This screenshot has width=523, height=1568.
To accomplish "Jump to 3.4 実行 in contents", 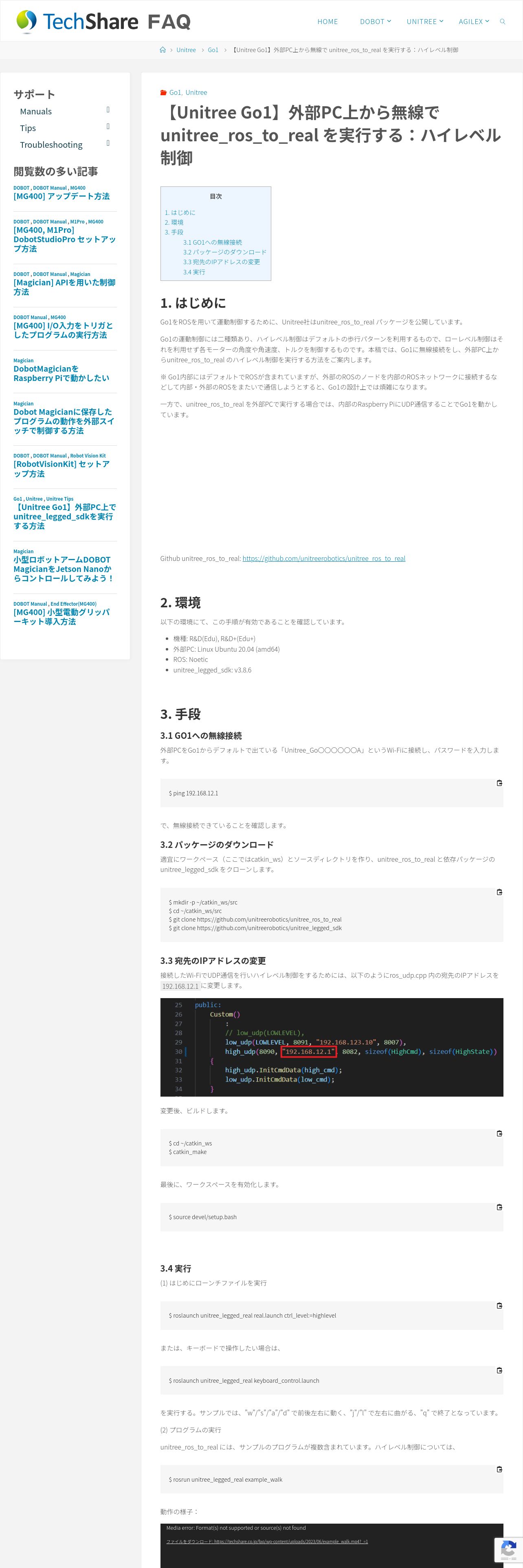I will pyautogui.click(x=194, y=272).
